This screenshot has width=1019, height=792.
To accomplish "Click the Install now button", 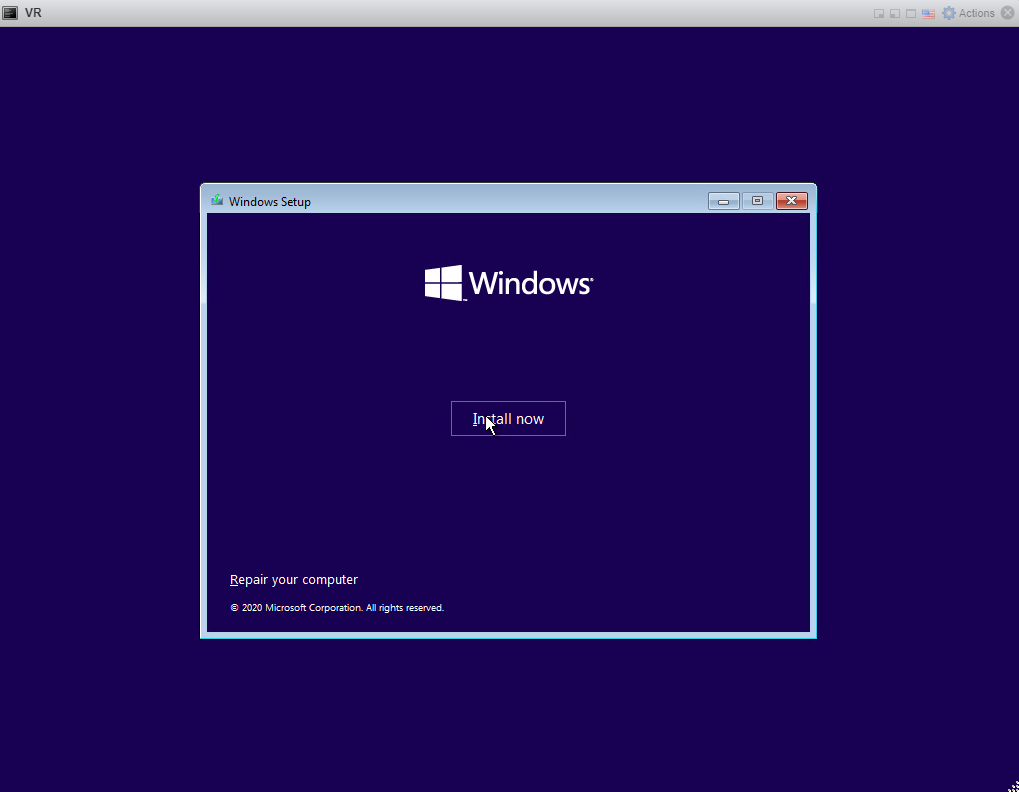I will [508, 418].
